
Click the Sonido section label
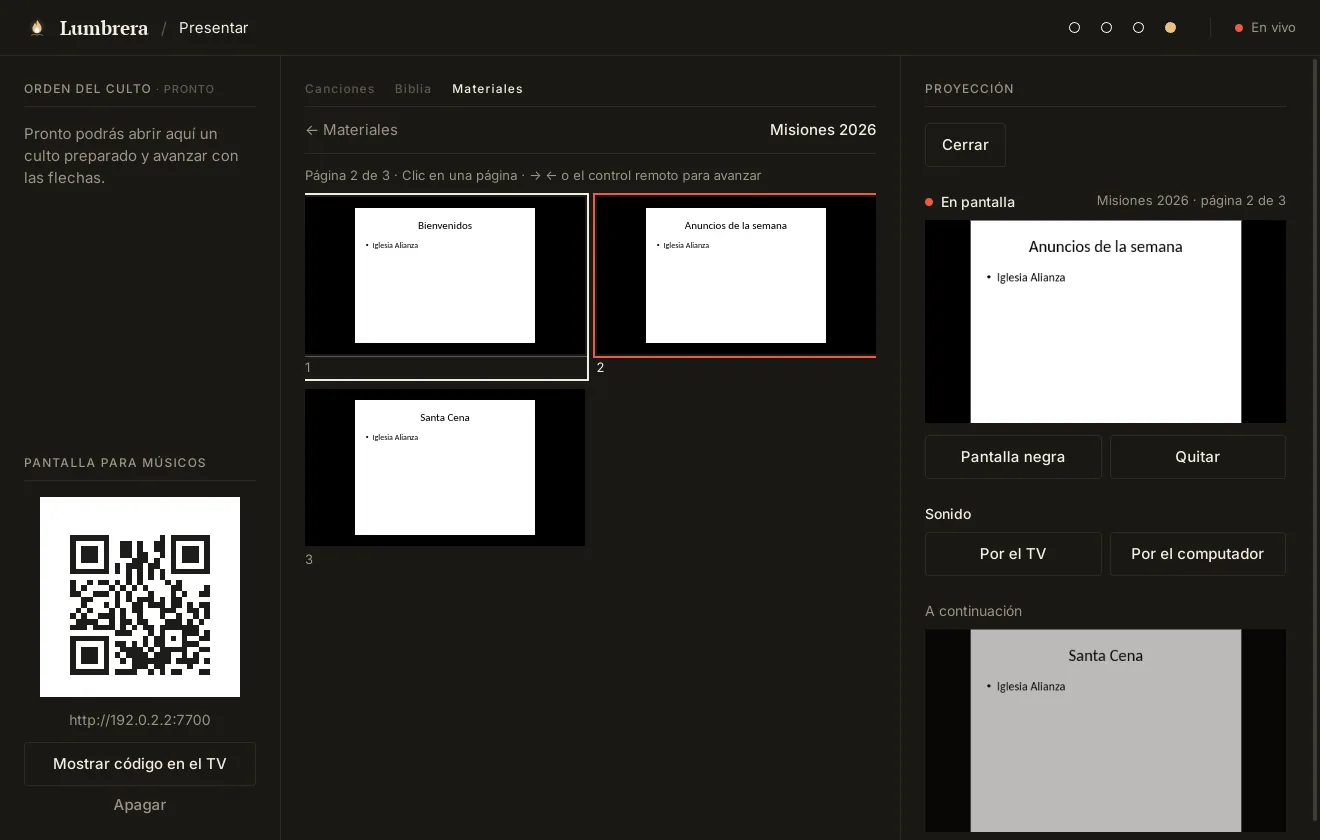(x=948, y=514)
